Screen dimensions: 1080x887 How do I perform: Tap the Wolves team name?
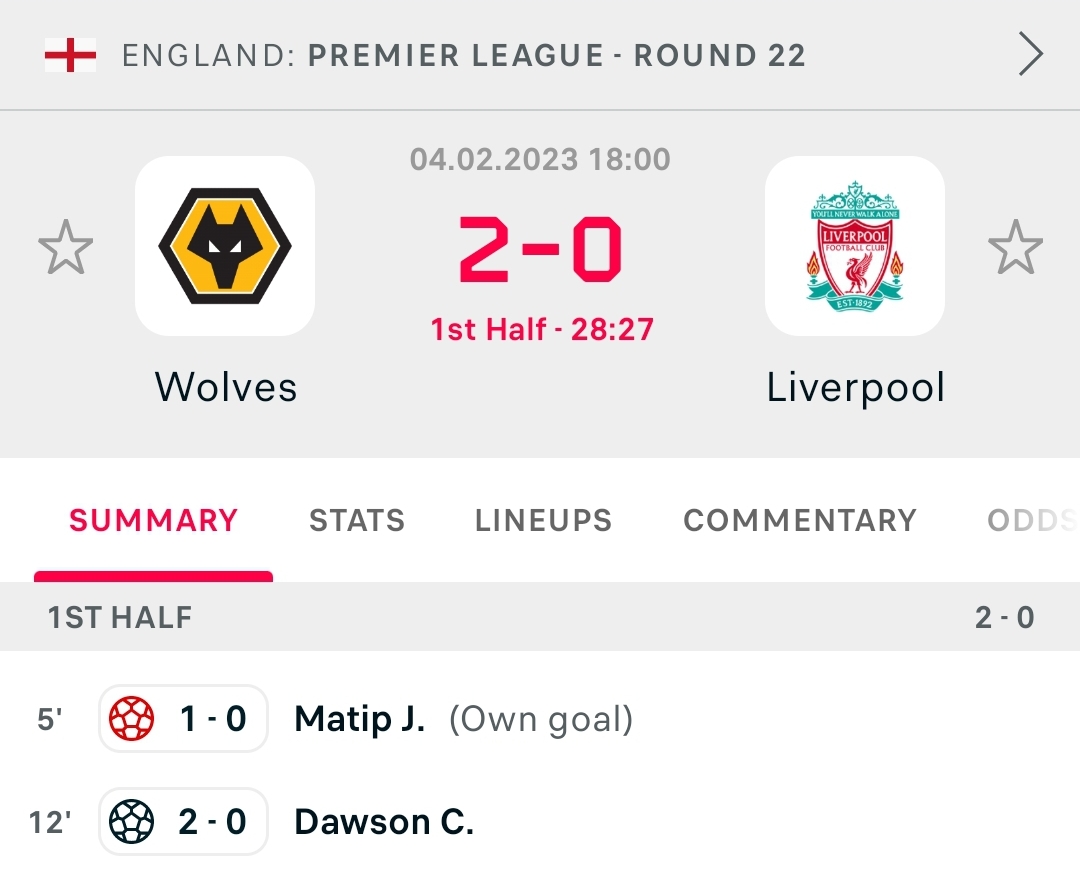[x=226, y=387]
